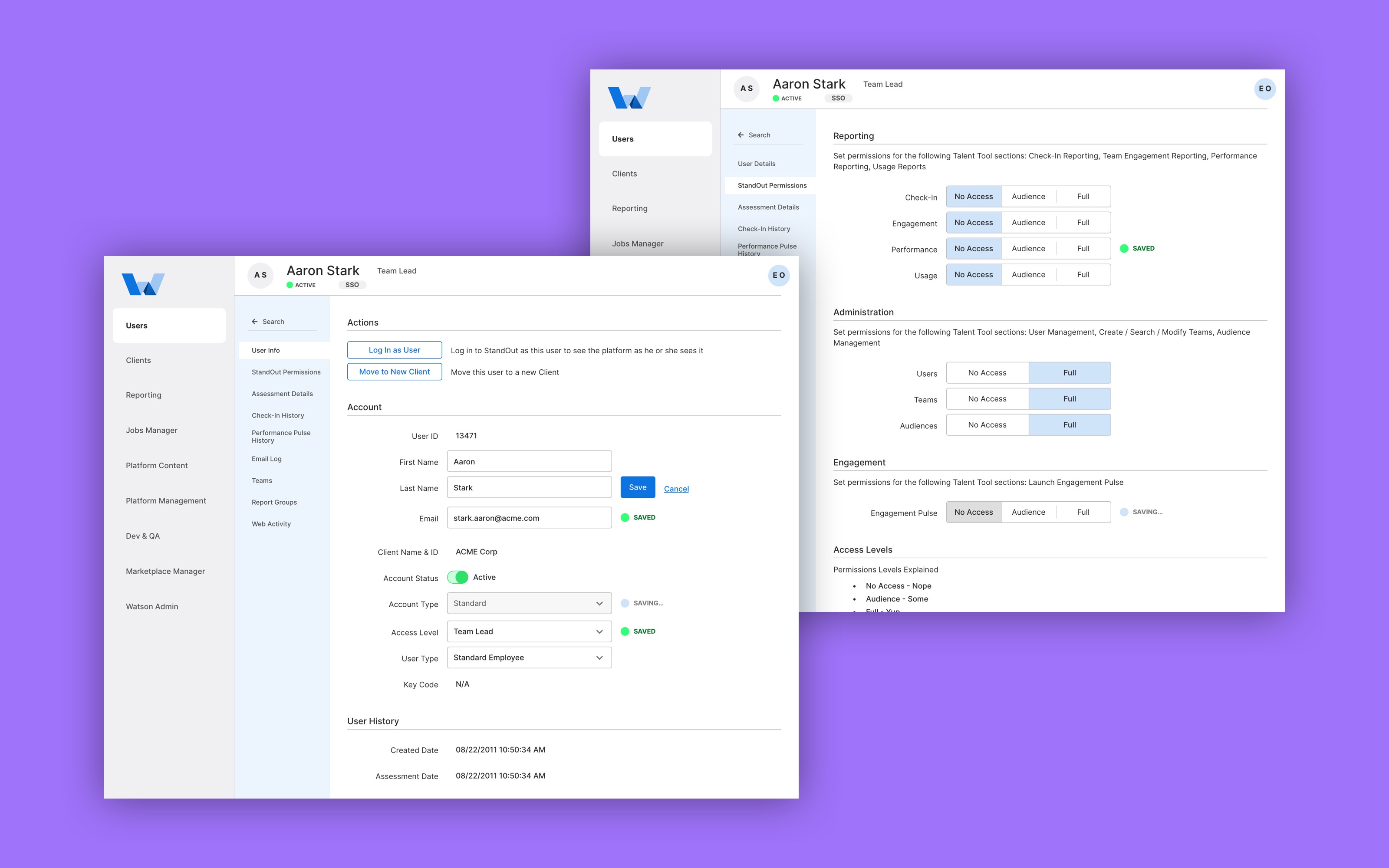The height and width of the screenshot is (868, 1389).
Task: Select Report Groups tab
Action: point(274,502)
